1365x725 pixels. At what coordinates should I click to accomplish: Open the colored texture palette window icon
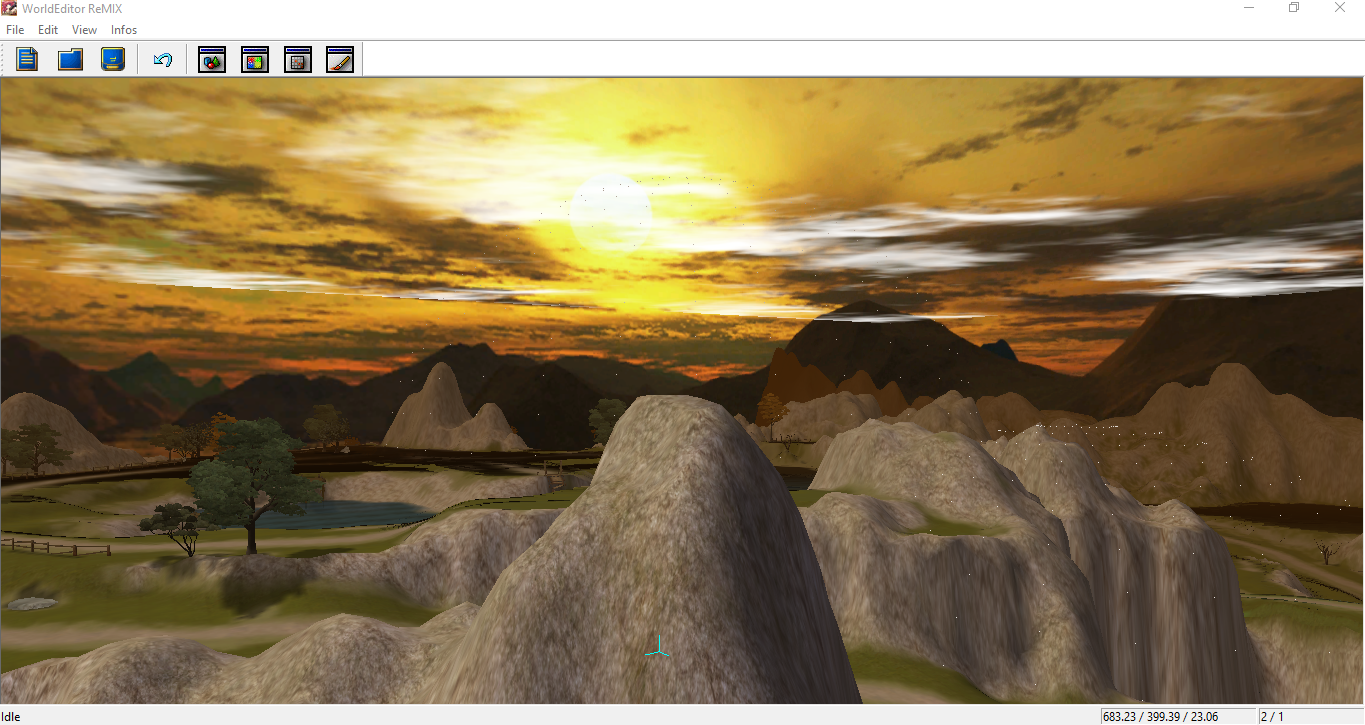(x=255, y=59)
